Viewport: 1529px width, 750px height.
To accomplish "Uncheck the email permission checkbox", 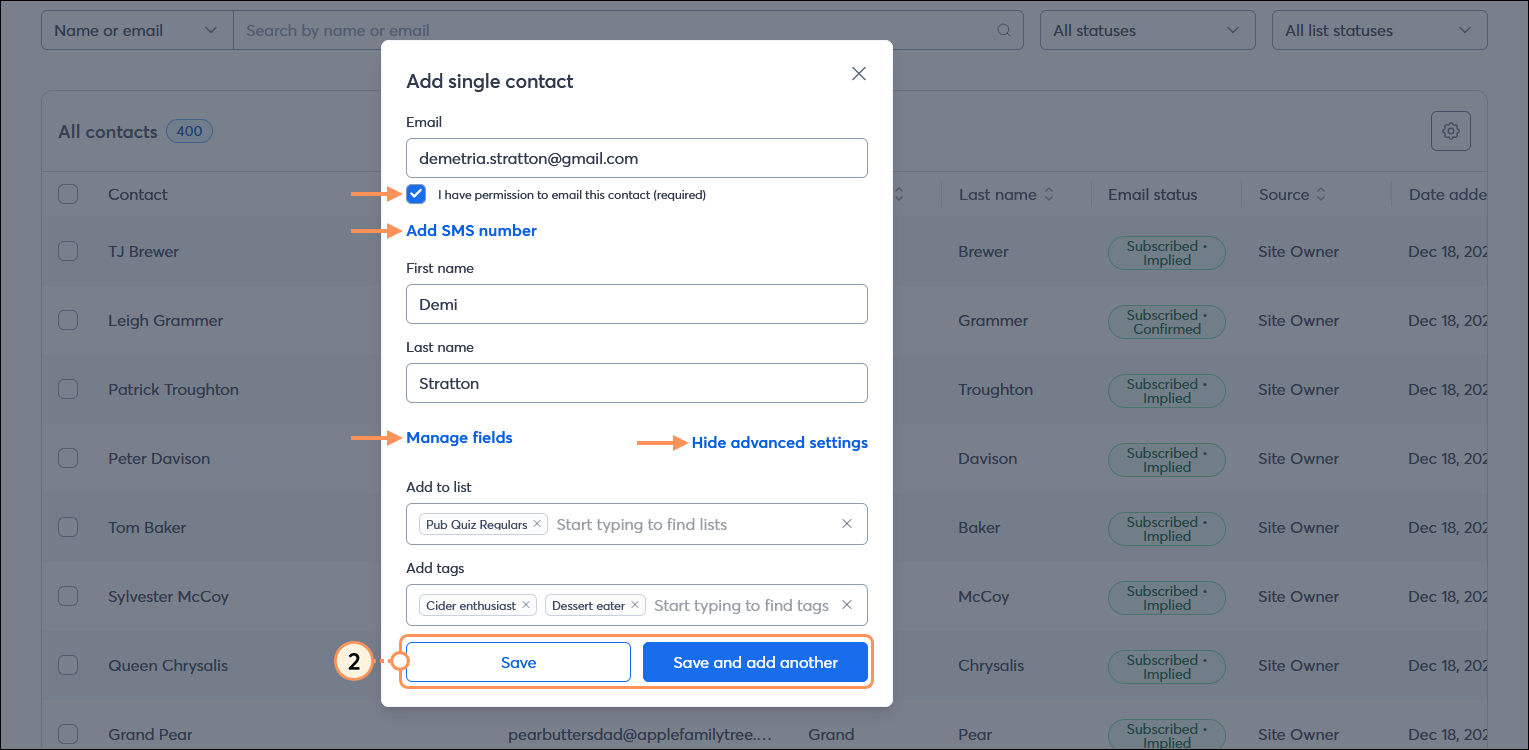I will click(416, 194).
